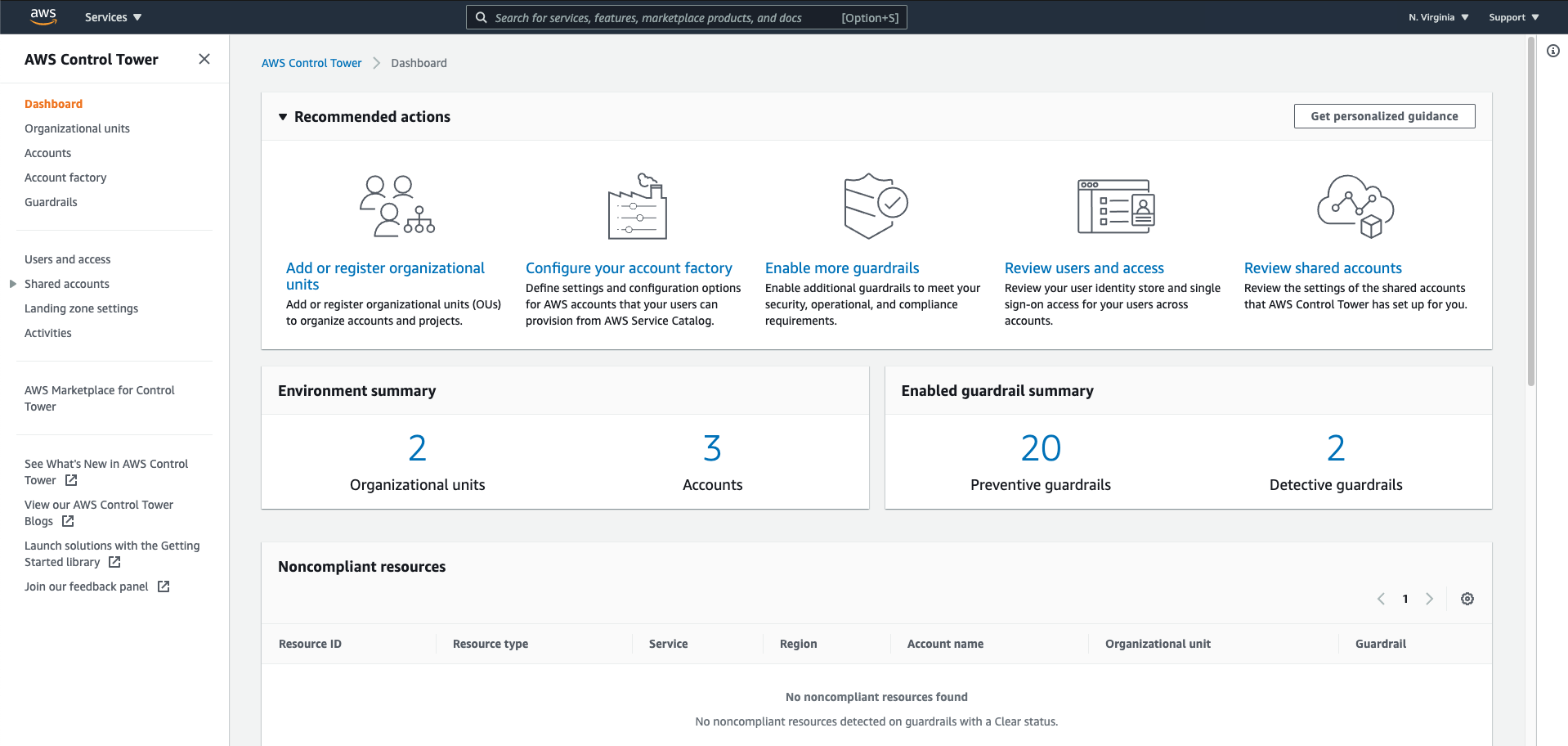Open Join our feedback panel link

tap(87, 586)
